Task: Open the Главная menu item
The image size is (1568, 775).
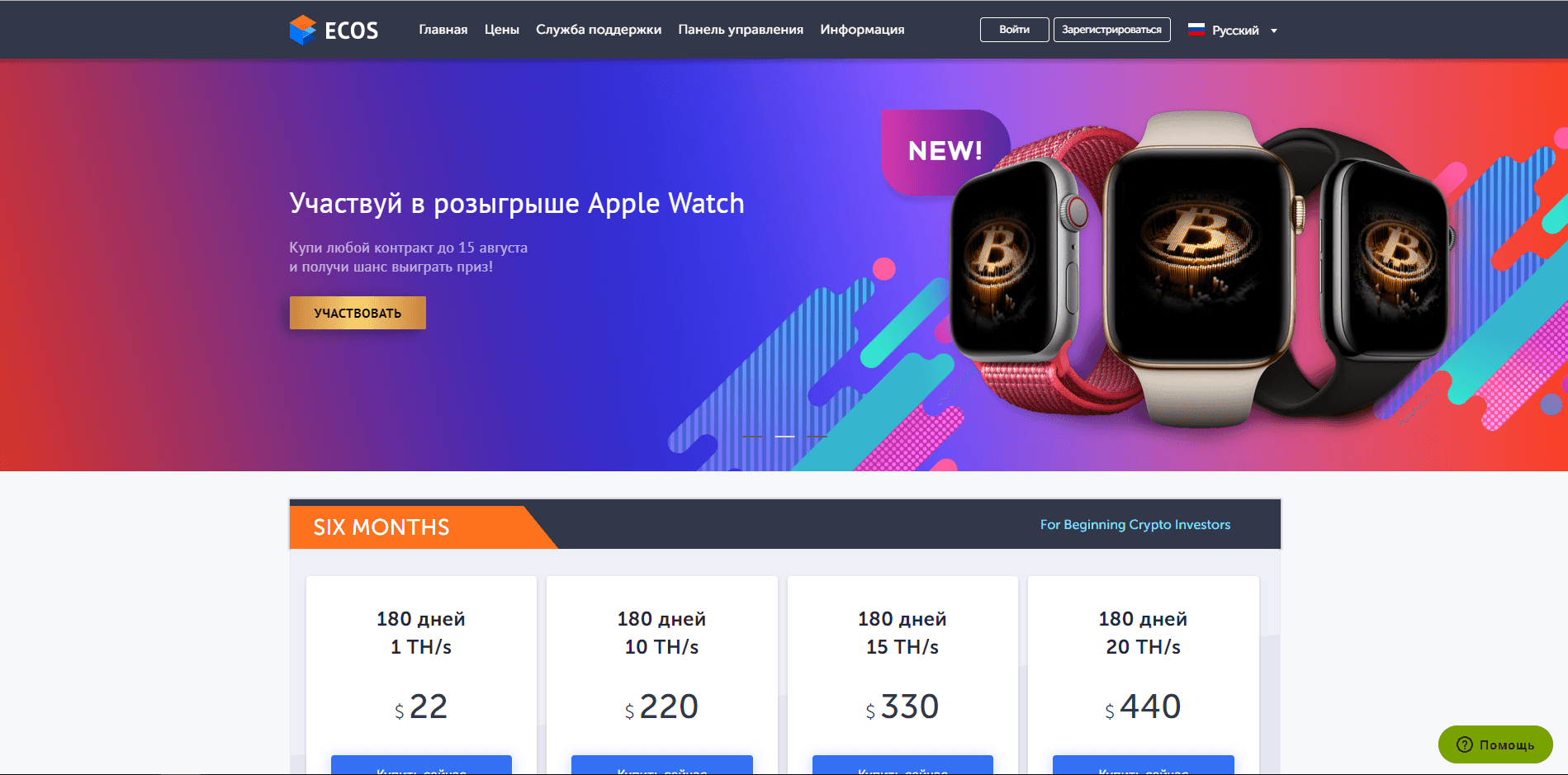Action: (x=443, y=30)
